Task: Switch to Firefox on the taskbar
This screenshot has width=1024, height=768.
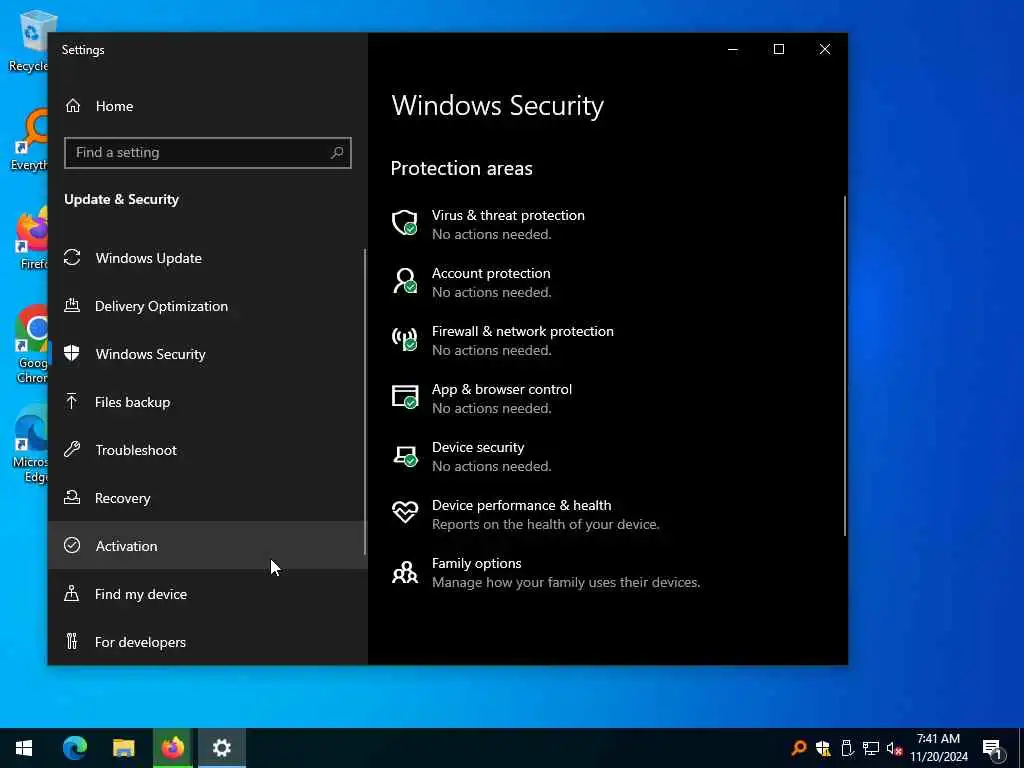Action: 172,748
